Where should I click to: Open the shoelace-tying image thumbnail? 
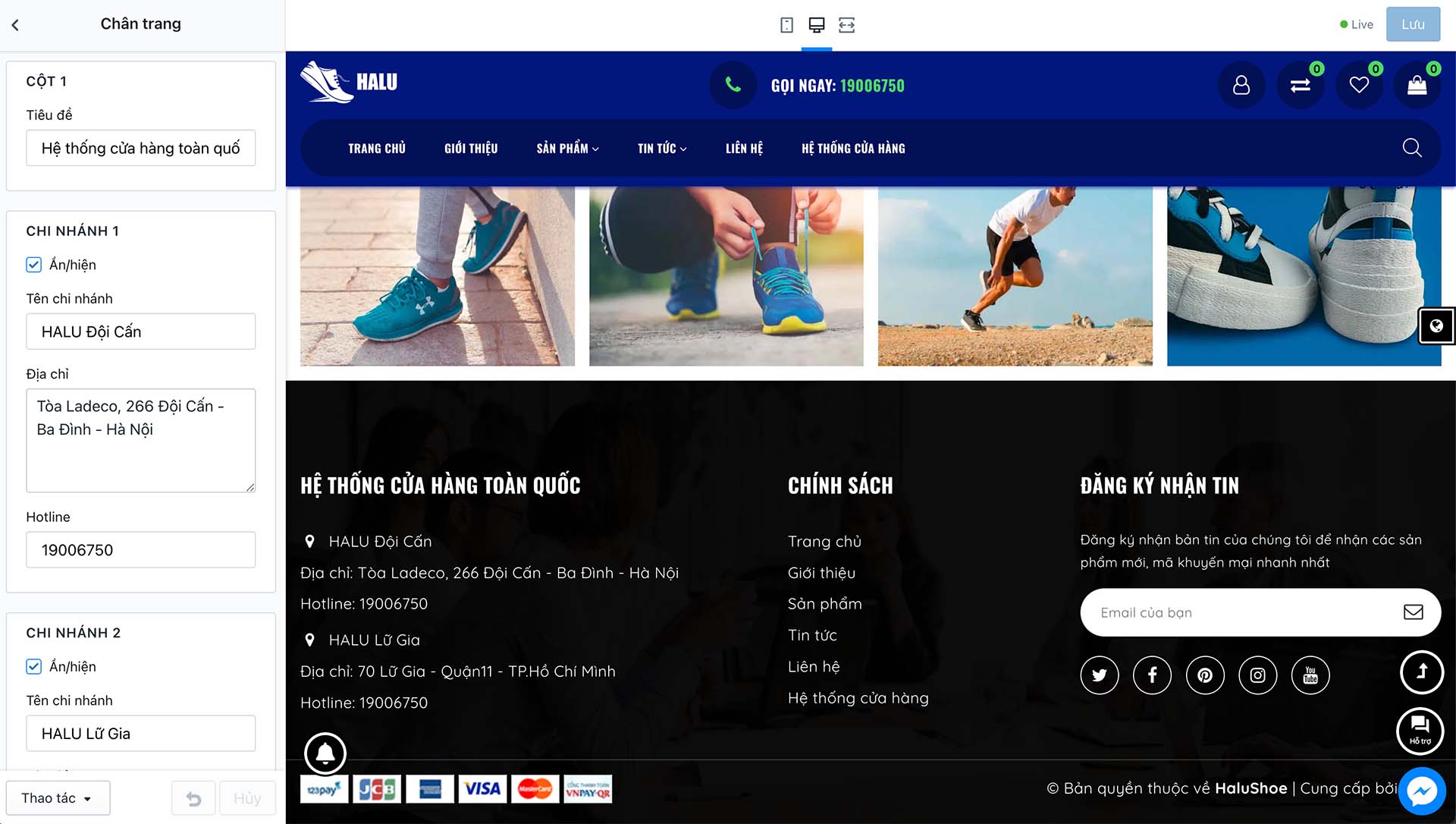point(726,276)
